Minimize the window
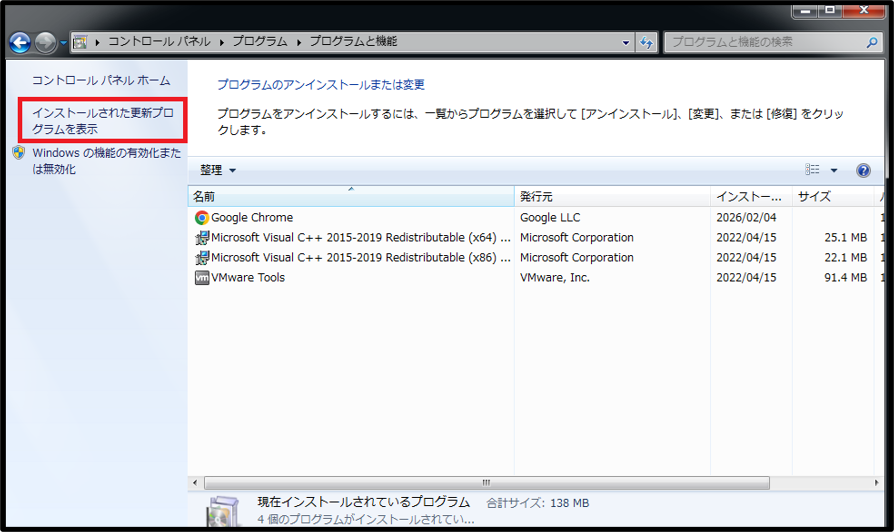Screen dimensions: 894x532 coord(804,11)
